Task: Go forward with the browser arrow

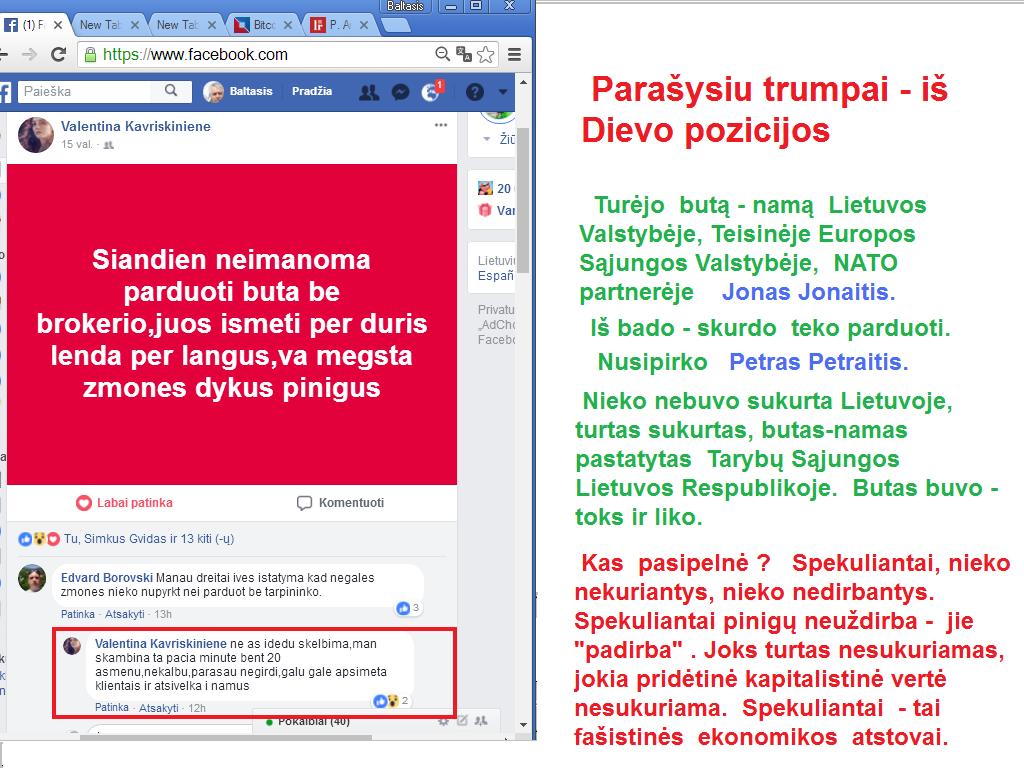Action: click(x=29, y=54)
